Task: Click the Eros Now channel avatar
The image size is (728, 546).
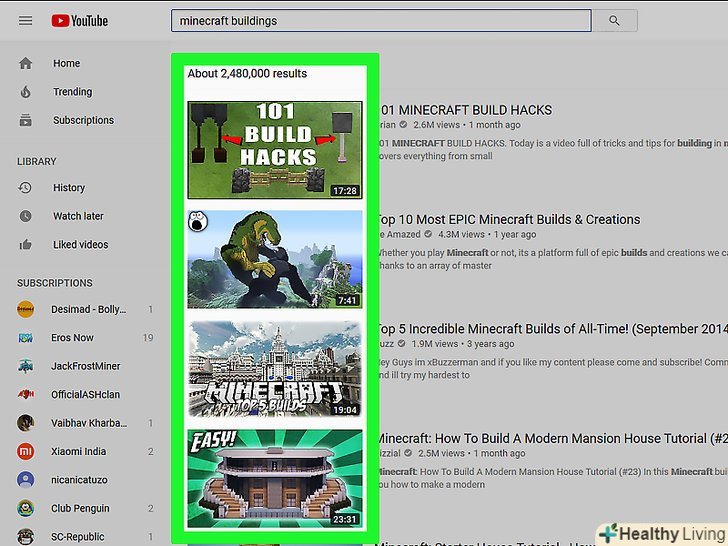Action: point(26,338)
